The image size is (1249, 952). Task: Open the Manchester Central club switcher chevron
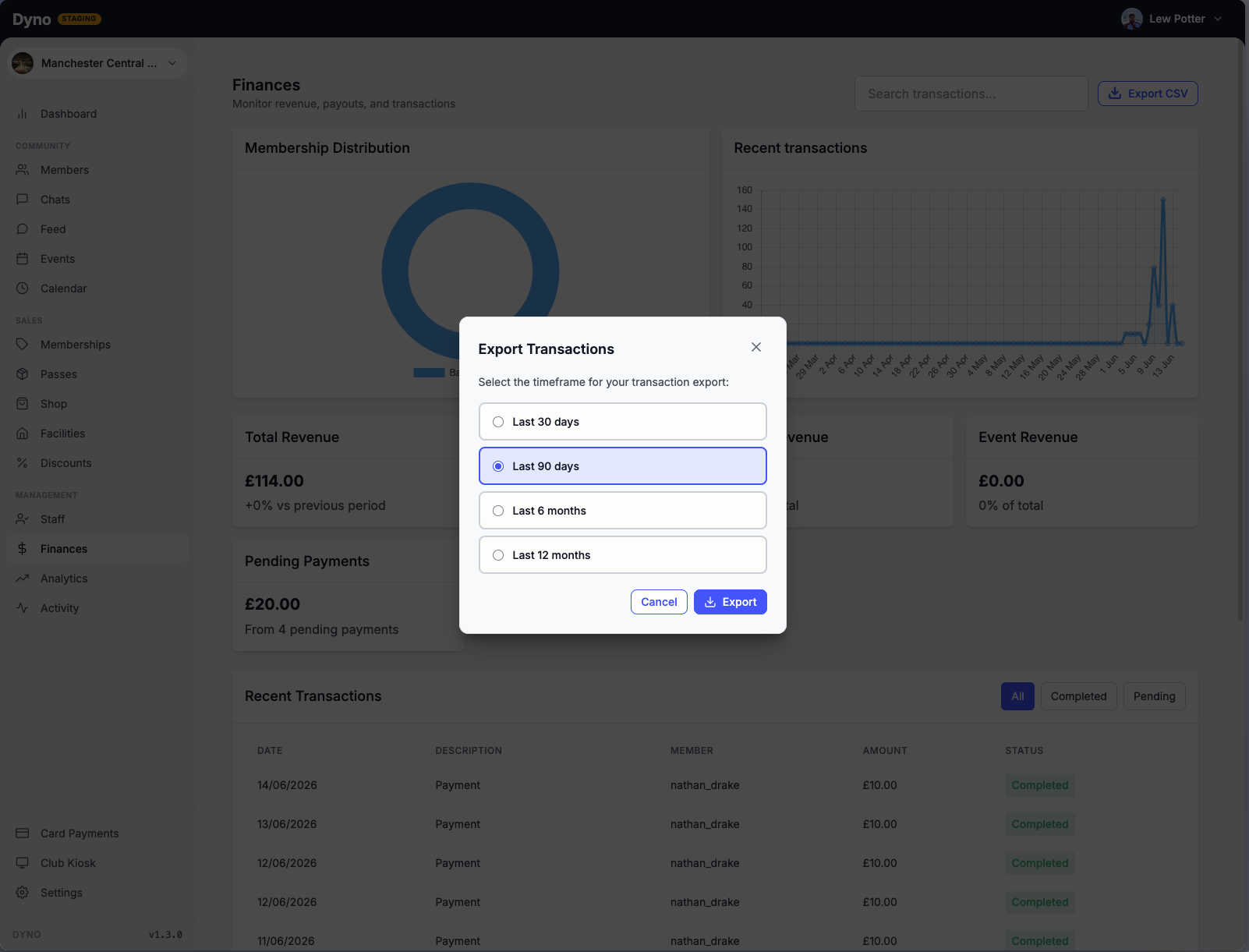point(172,63)
